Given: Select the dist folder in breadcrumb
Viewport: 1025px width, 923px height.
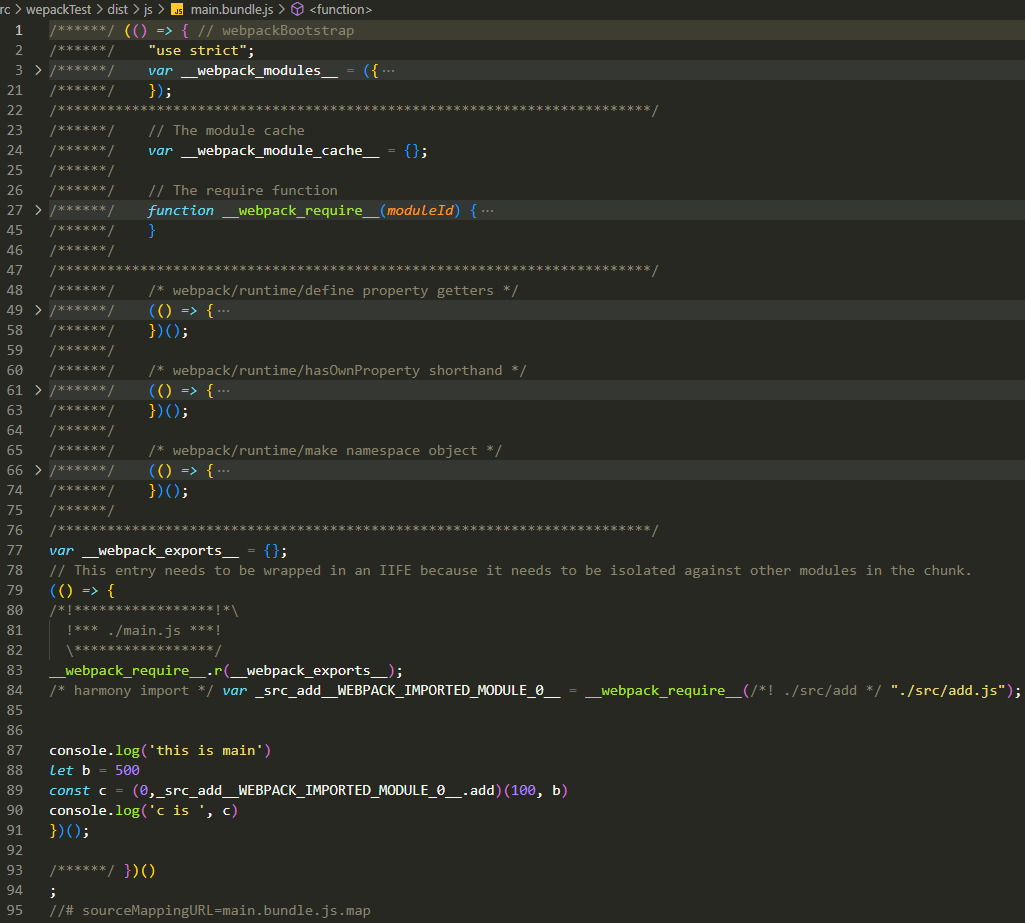Looking at the screenshot, I should click(118, 9).
